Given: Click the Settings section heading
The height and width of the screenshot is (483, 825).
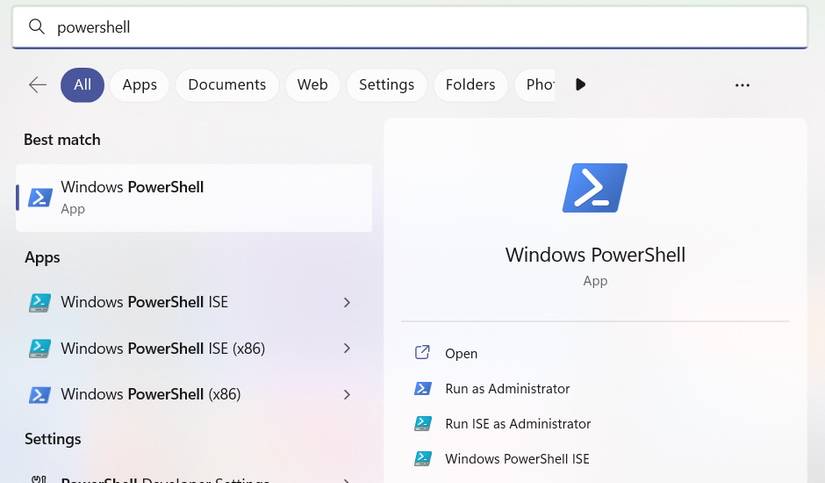Looking at the screenshot, I should click(x=53, y=439).
